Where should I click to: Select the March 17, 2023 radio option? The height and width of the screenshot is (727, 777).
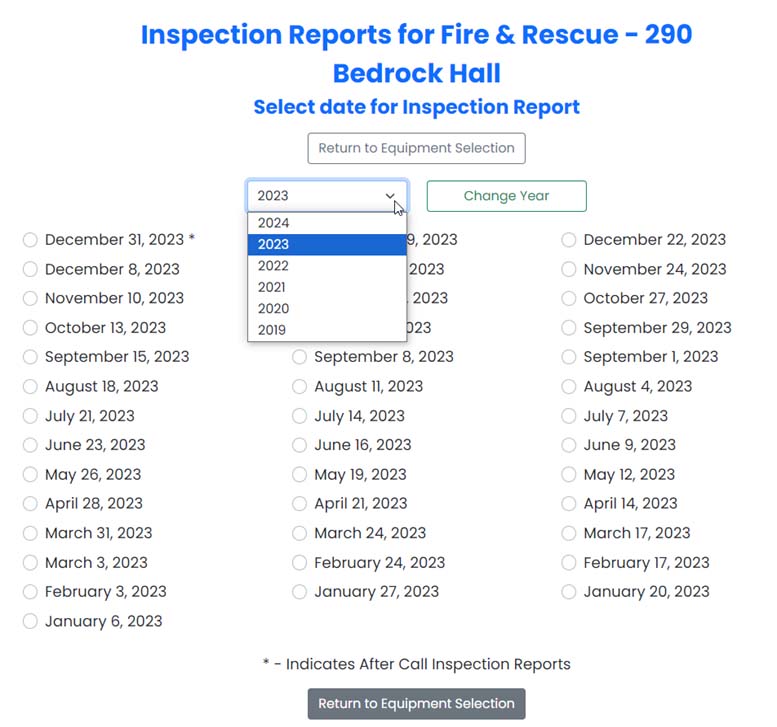[569, 533]
